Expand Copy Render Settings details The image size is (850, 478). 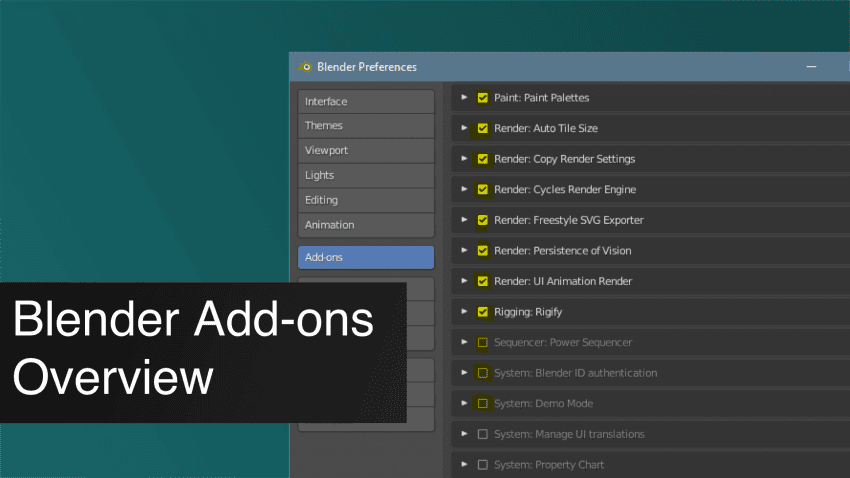pyautogui.click(x=464, y=159)
